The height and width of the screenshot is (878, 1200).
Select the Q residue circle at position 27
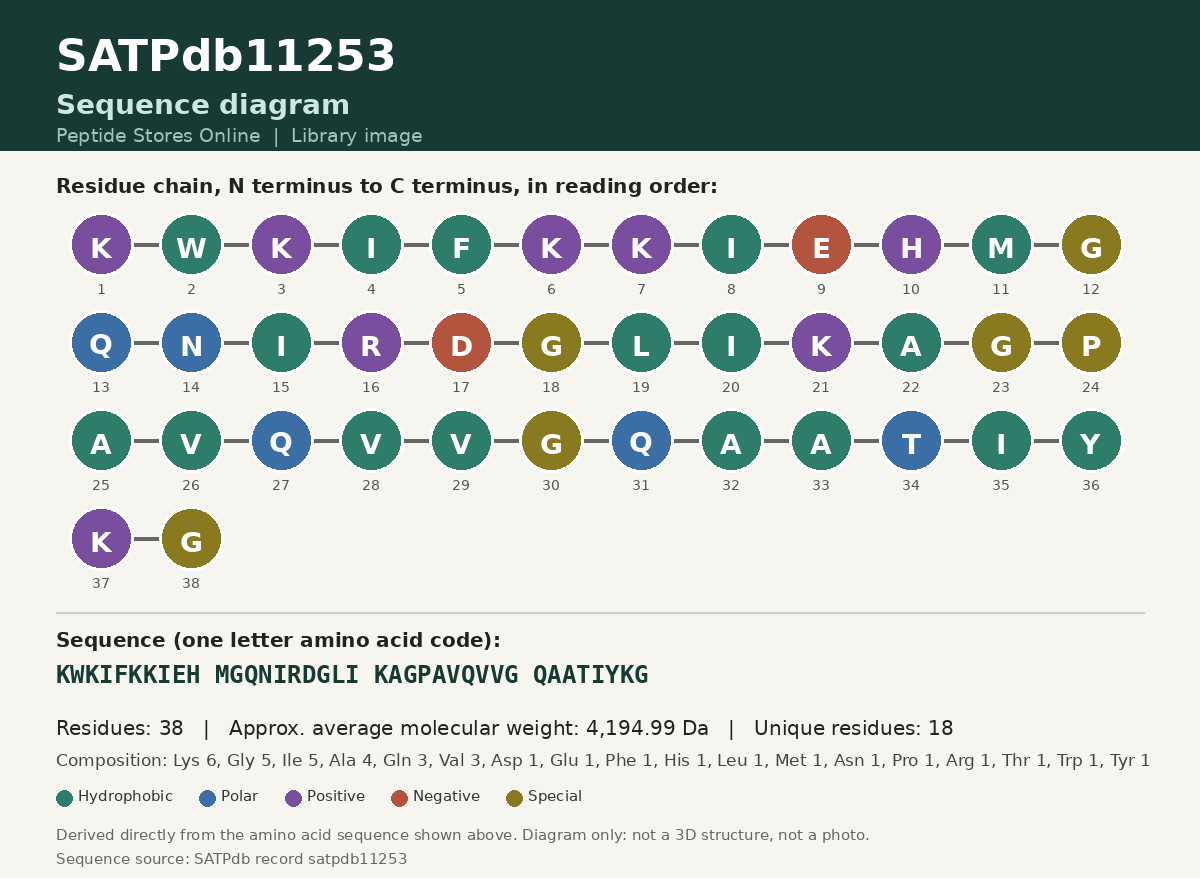click(281, 441)
